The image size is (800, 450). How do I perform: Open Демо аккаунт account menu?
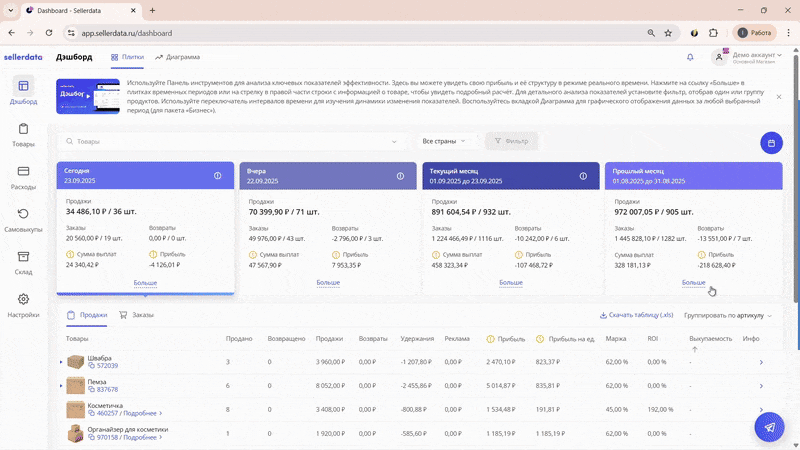tap(755, 57)
